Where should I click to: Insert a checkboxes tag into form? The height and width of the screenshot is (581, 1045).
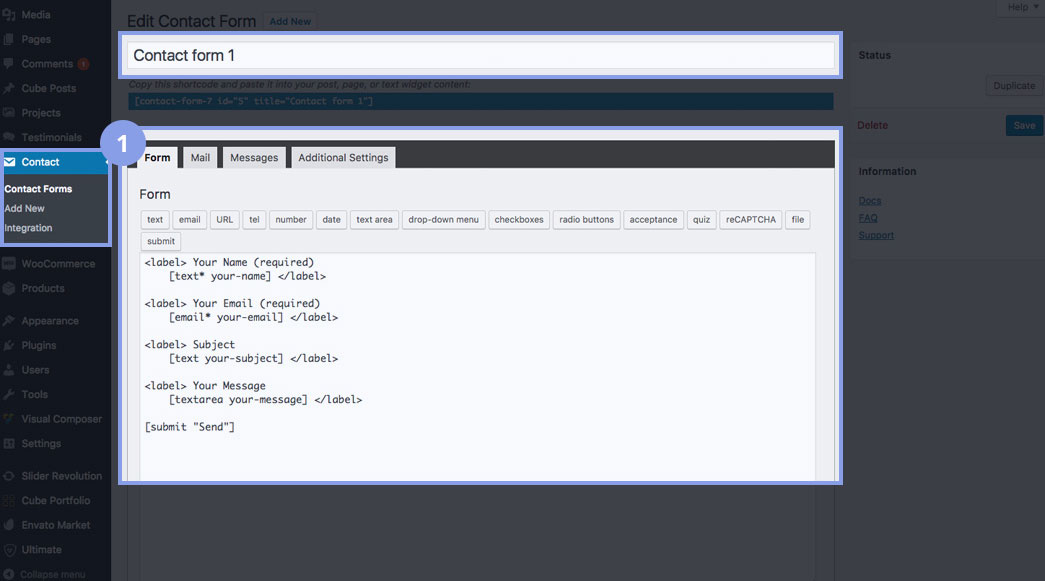519,220
